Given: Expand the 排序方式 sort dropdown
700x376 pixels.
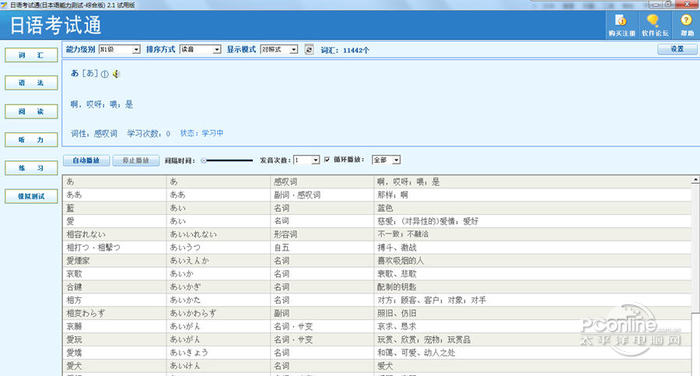Looking at the screenshot, I should coord(200,50).
